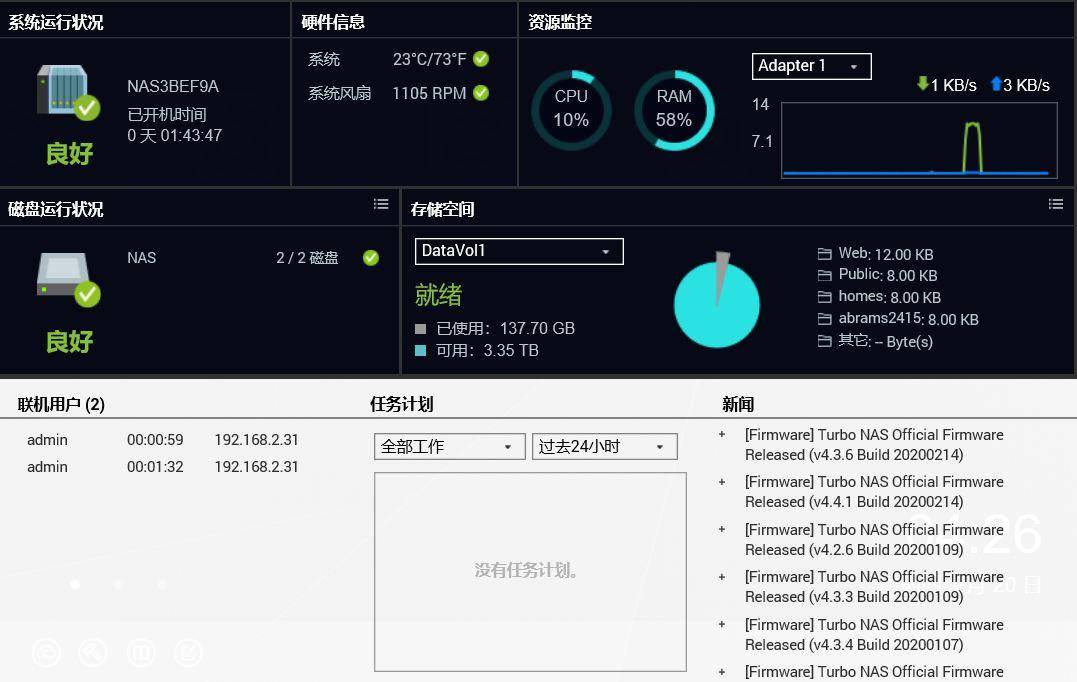Click the storage space detail list icon
Viewport: 1077px width, 682px height.
pyautogui.click(x=1056, y=204)
